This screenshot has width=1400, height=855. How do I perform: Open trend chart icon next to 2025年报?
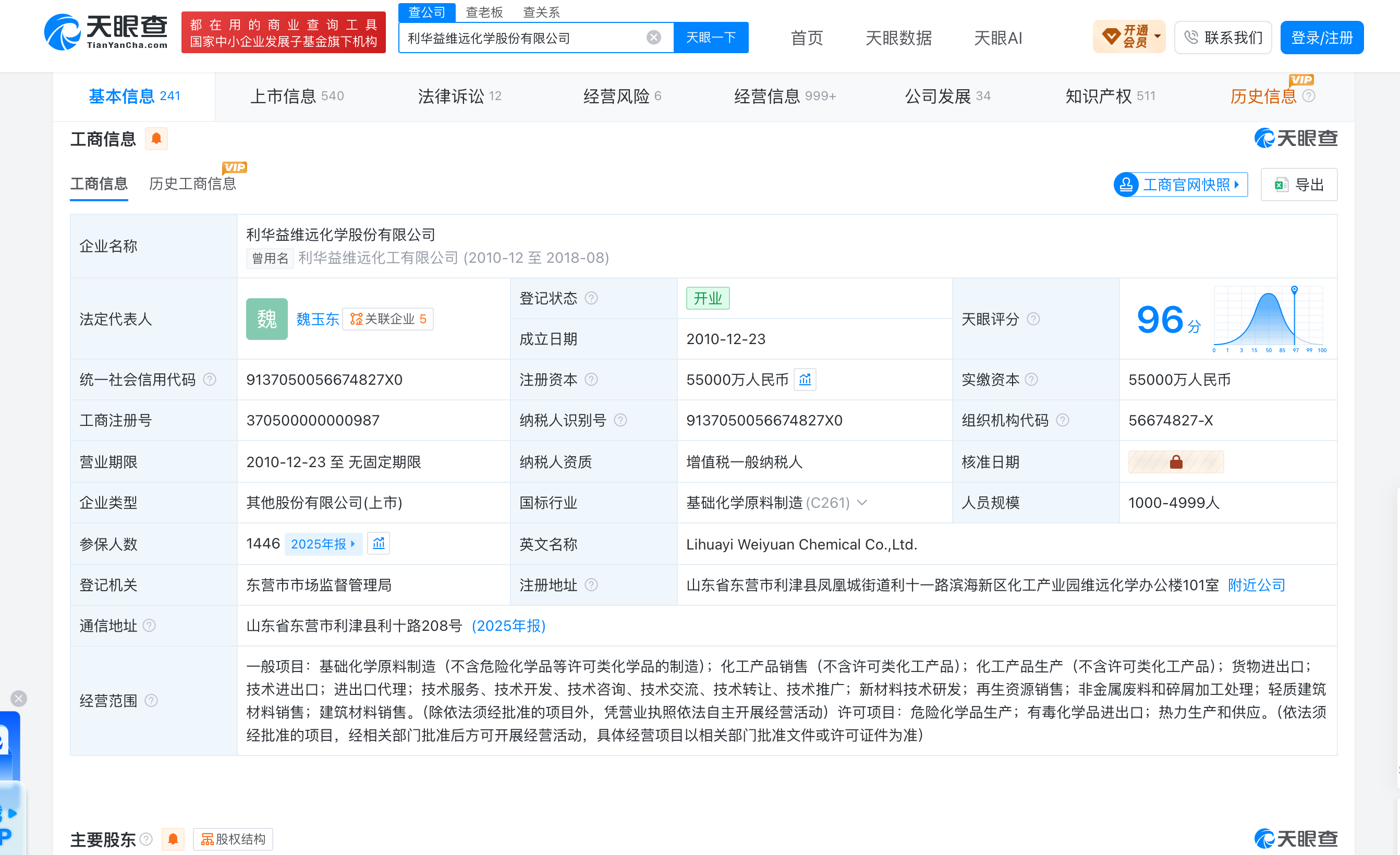pos(379,544)
